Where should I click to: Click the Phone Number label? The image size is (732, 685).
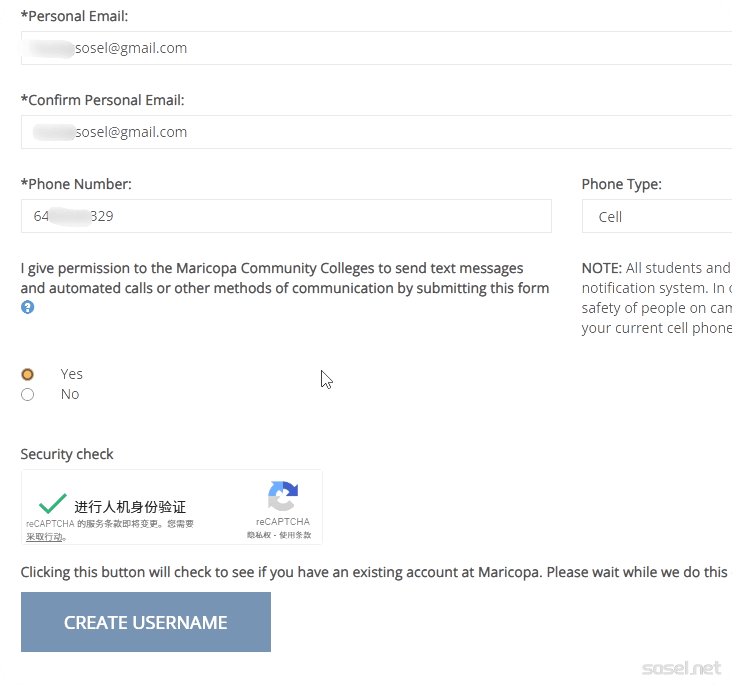(76, 184)
